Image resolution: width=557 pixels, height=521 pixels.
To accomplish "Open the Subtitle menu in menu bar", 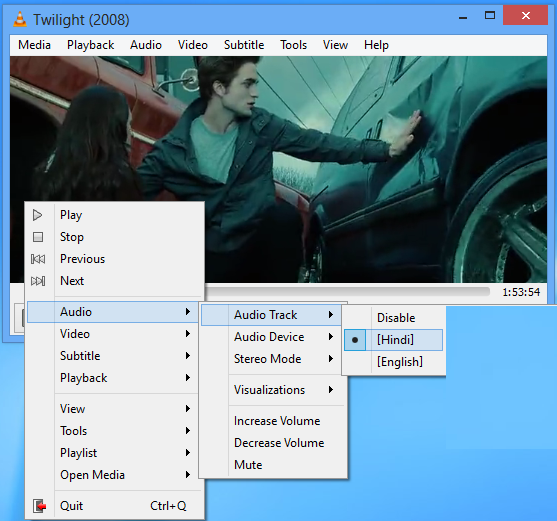I will point(244,45).
